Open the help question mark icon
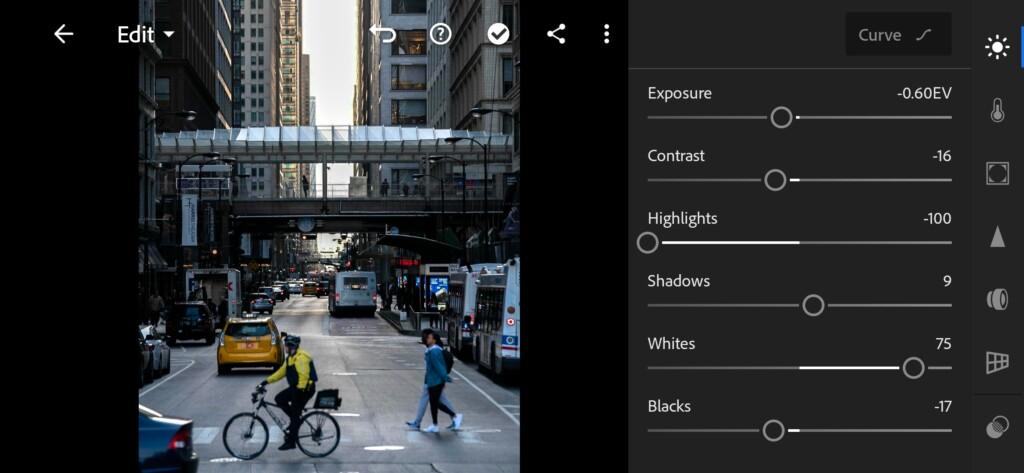The image size is (1024, 473). pos(440,34)
